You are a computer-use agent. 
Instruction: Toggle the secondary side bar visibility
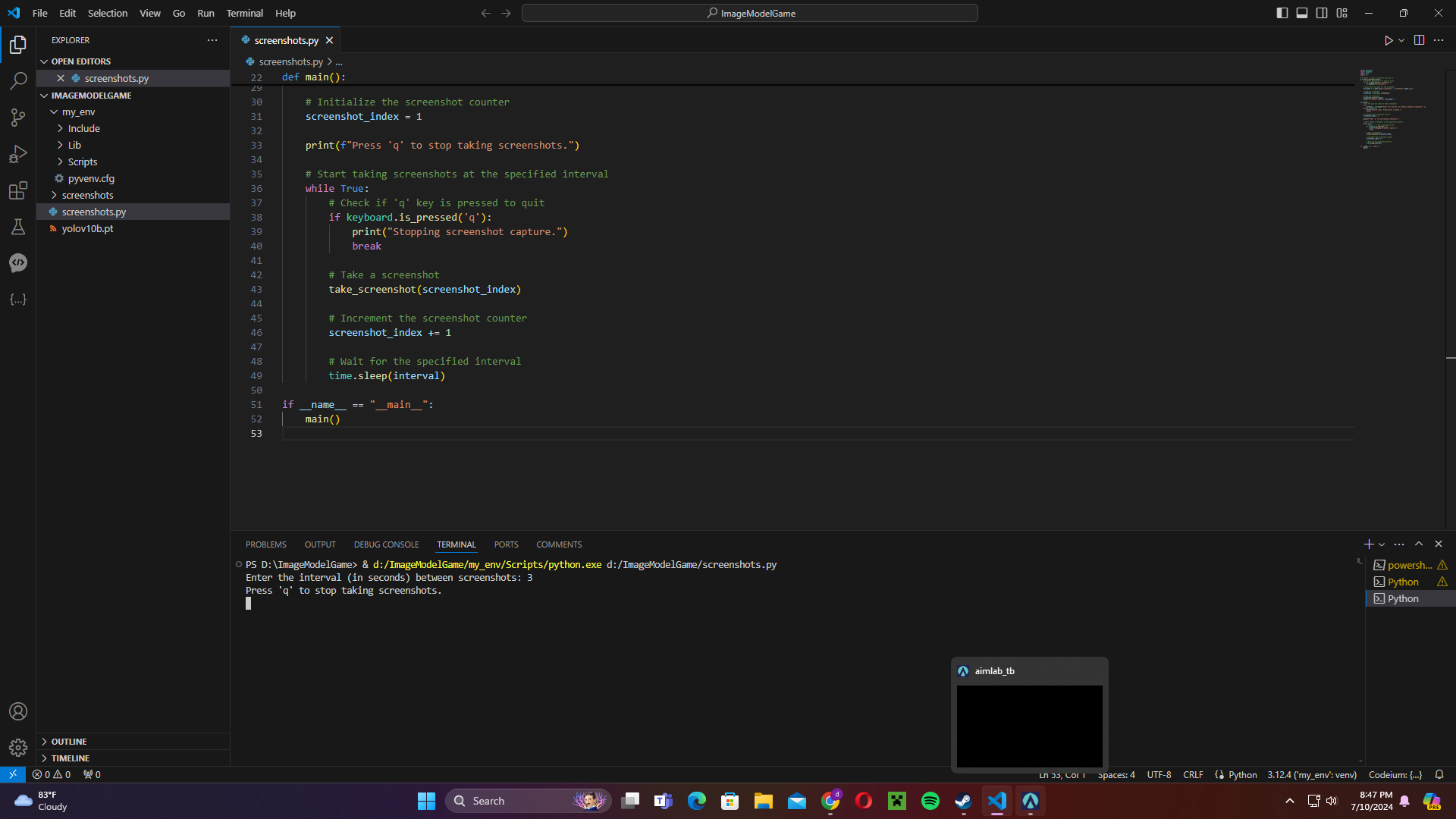(1322, 13)
